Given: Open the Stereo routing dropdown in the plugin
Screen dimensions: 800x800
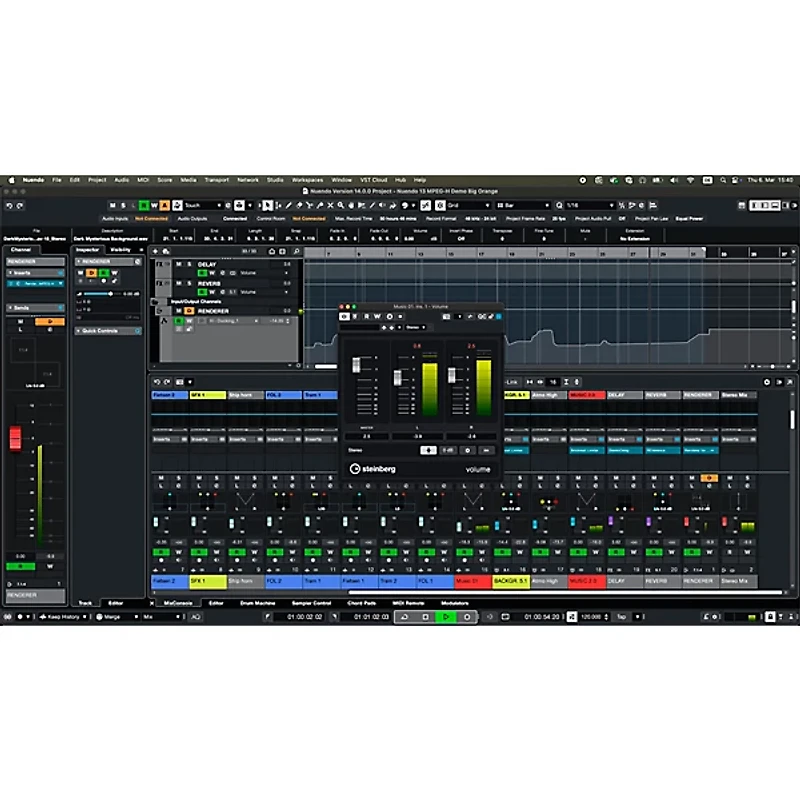Looking at the screenshot, I should (416, 328).
